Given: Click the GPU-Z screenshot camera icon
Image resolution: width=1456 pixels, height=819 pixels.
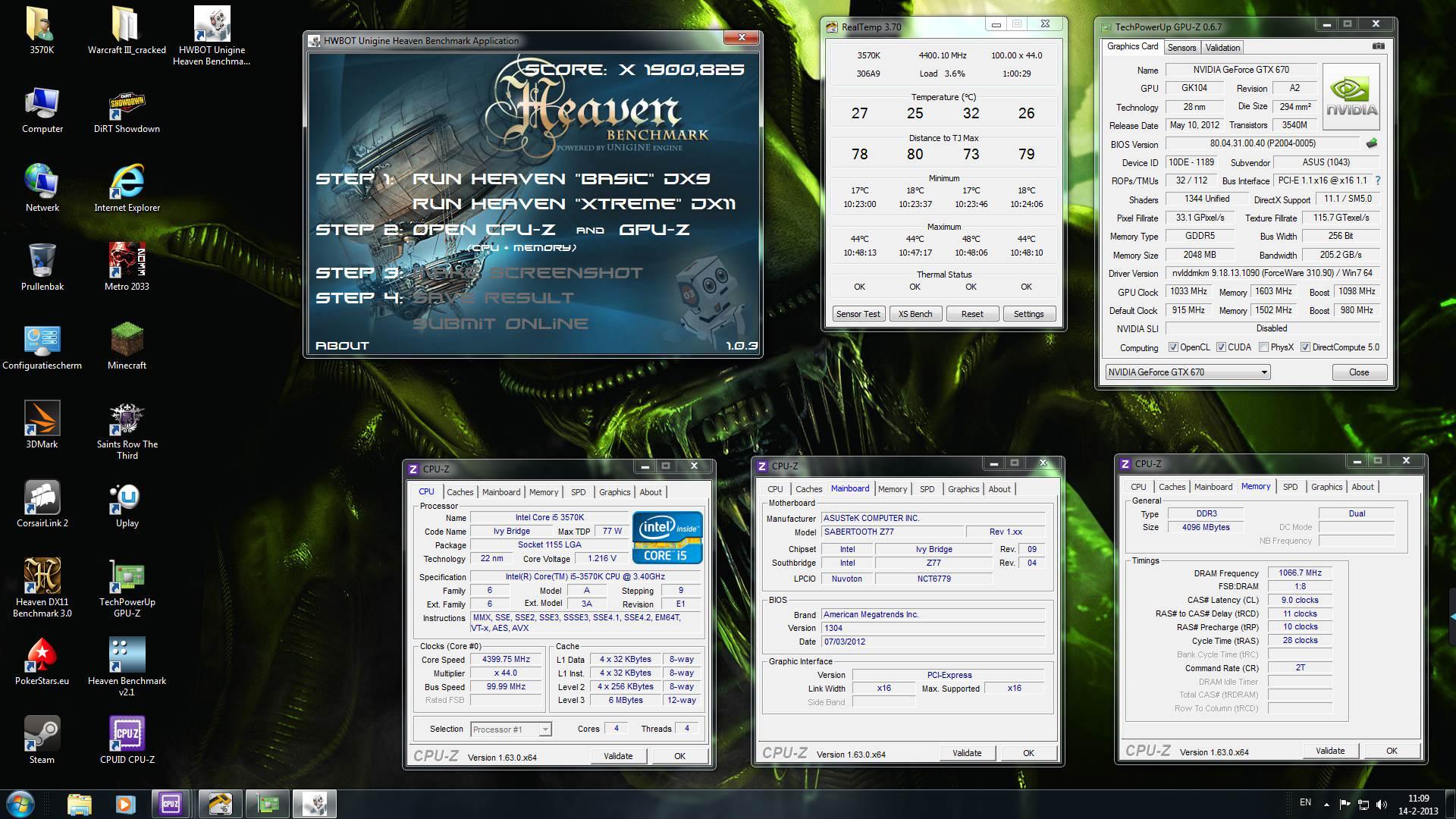Looking at the screenshot, I should (1379, 46).
